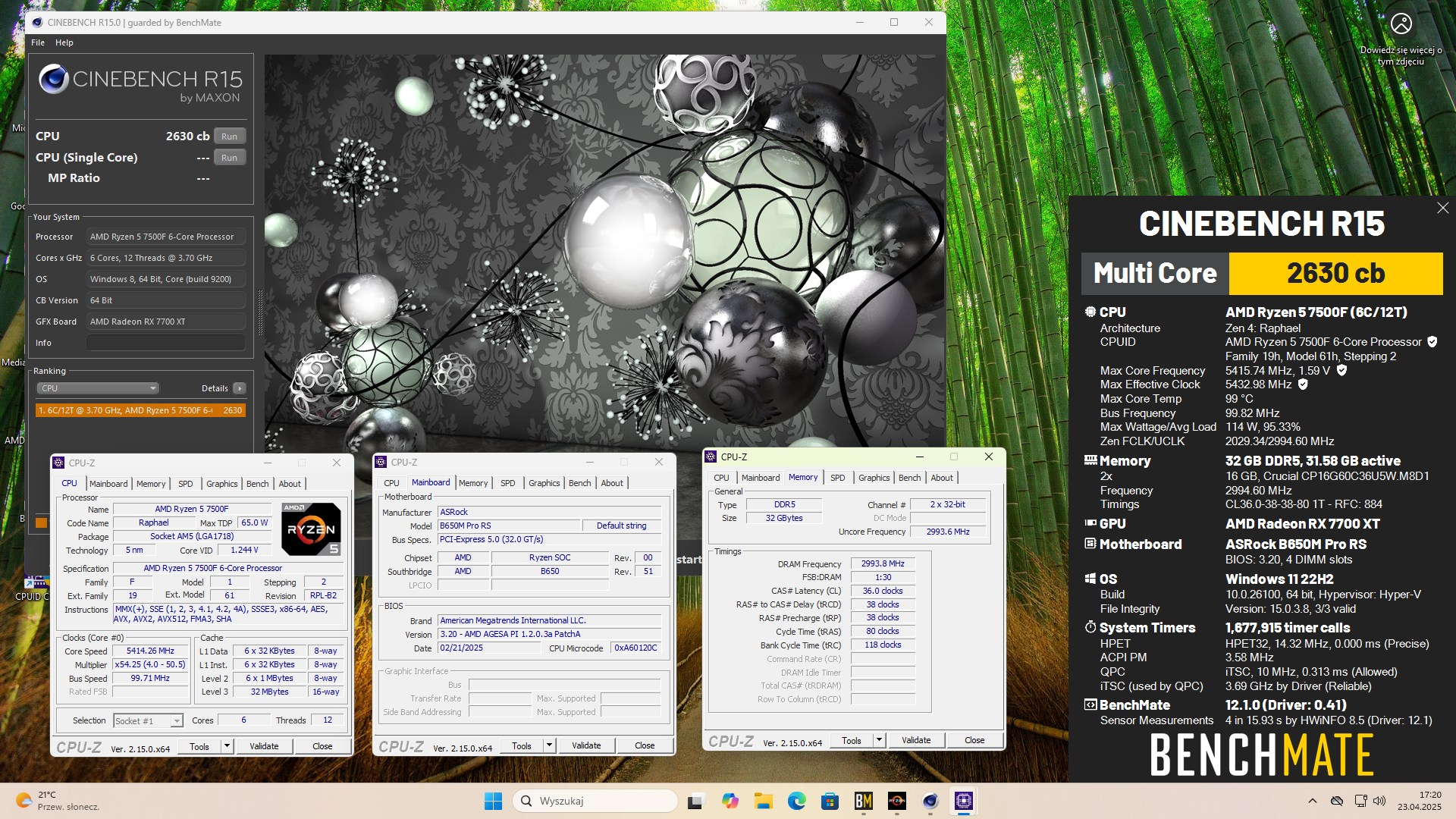Click BIOS version 3.20 AGESA field
Image resolution: width=1456 pixels, height=819 pixels.
click(550, 635)
